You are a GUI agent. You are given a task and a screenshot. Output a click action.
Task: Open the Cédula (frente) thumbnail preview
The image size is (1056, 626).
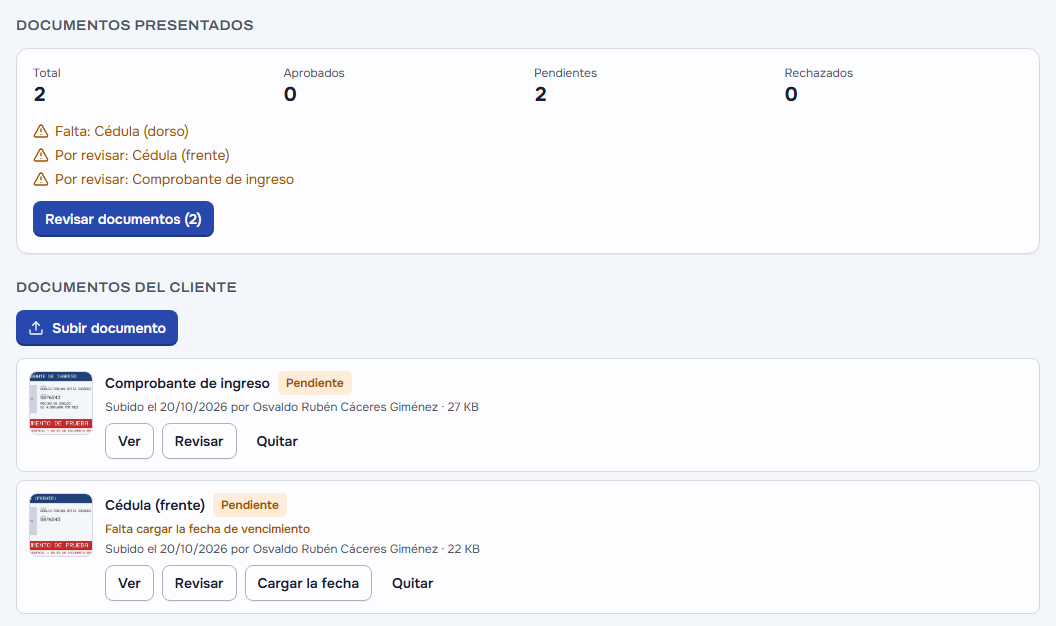point(61,525)
